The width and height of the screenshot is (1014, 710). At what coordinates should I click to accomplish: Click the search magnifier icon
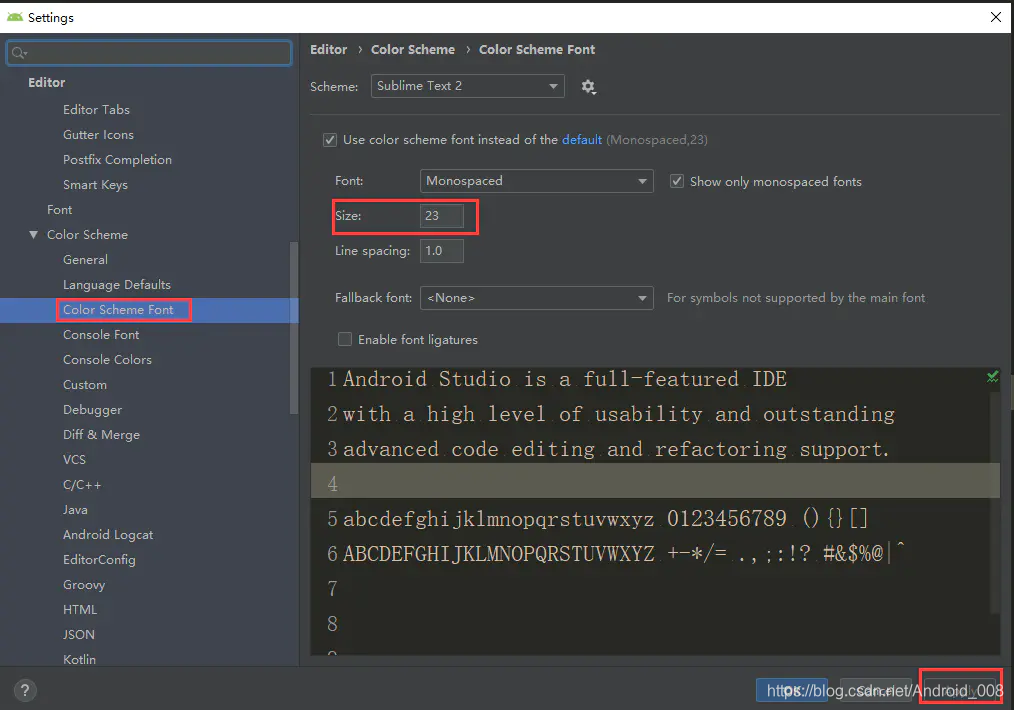18,53
